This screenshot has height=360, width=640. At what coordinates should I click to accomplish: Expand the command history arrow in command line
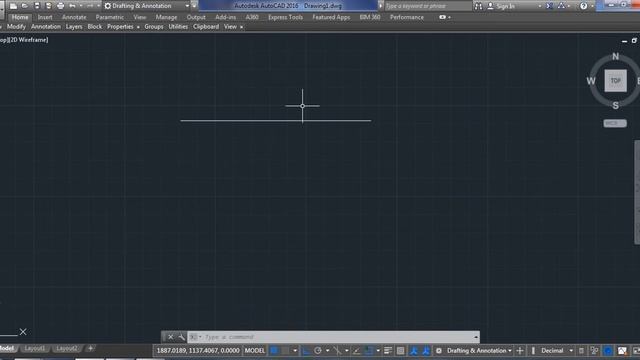[476, 337]
